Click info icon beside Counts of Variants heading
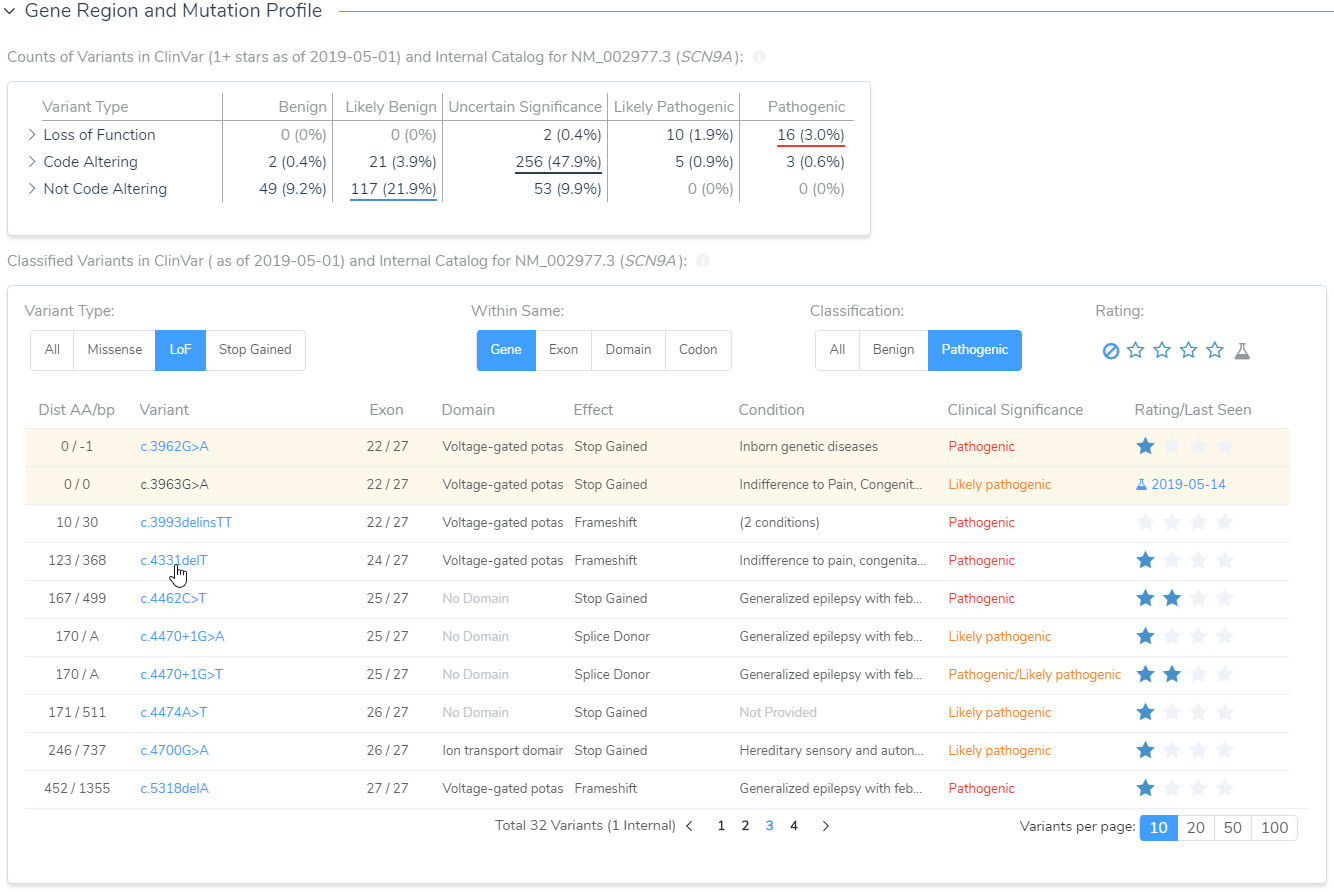Screen dimensions: 1334x892 [759, 57]
